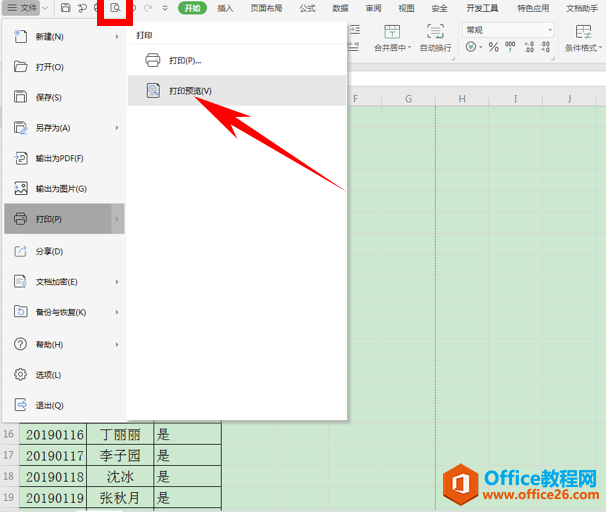Choose 输出为图片(G) from the file menu
Viewport: 606px width, 512px height.
[64, 189]
